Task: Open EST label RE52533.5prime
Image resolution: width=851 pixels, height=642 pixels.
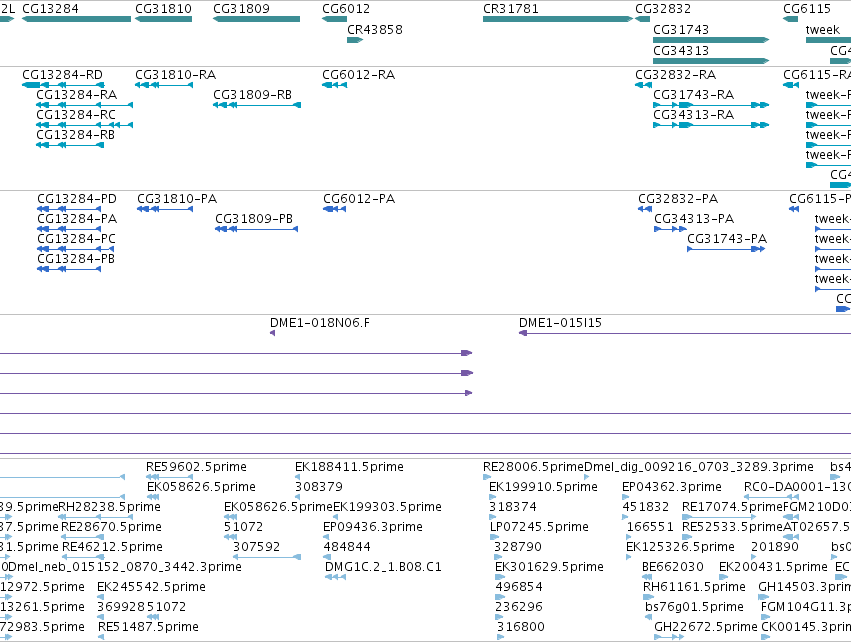Action: pos(732,527)
